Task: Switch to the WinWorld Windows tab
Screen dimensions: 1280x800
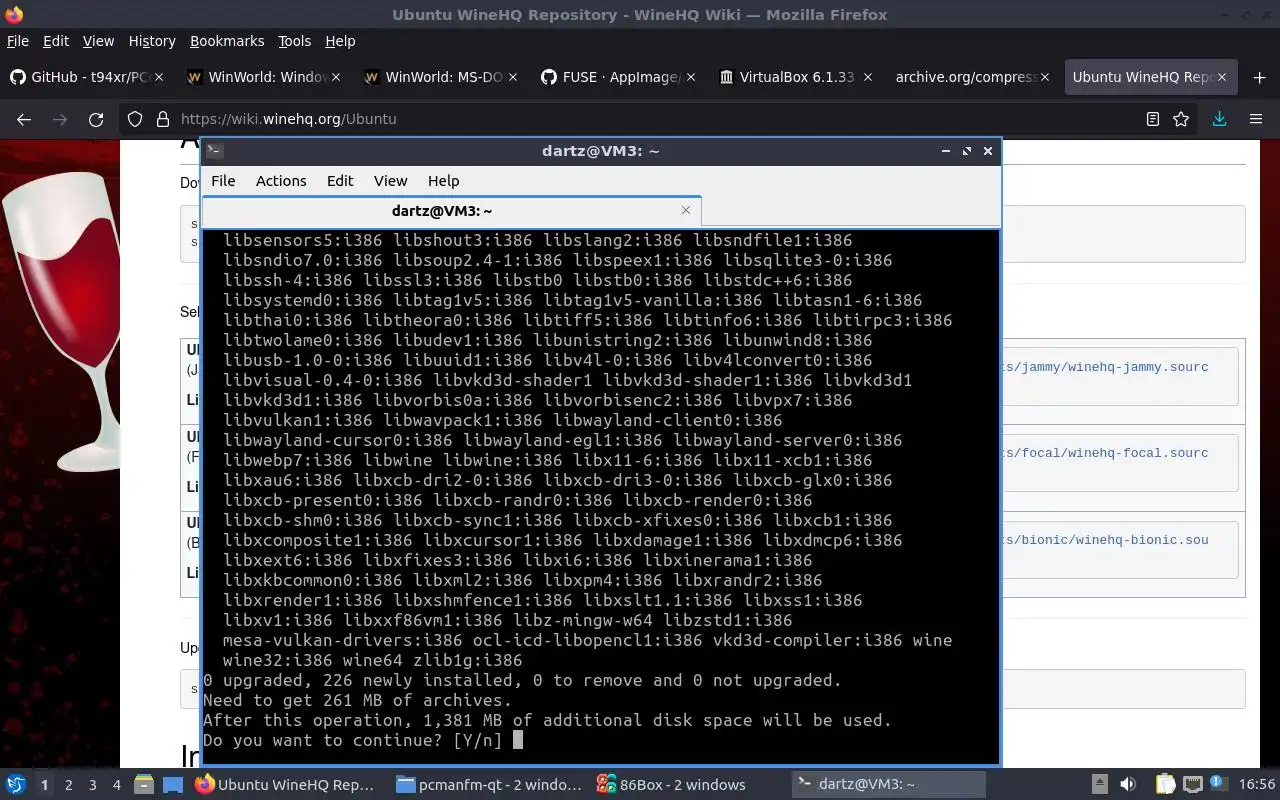Action: tap(265, 77)
